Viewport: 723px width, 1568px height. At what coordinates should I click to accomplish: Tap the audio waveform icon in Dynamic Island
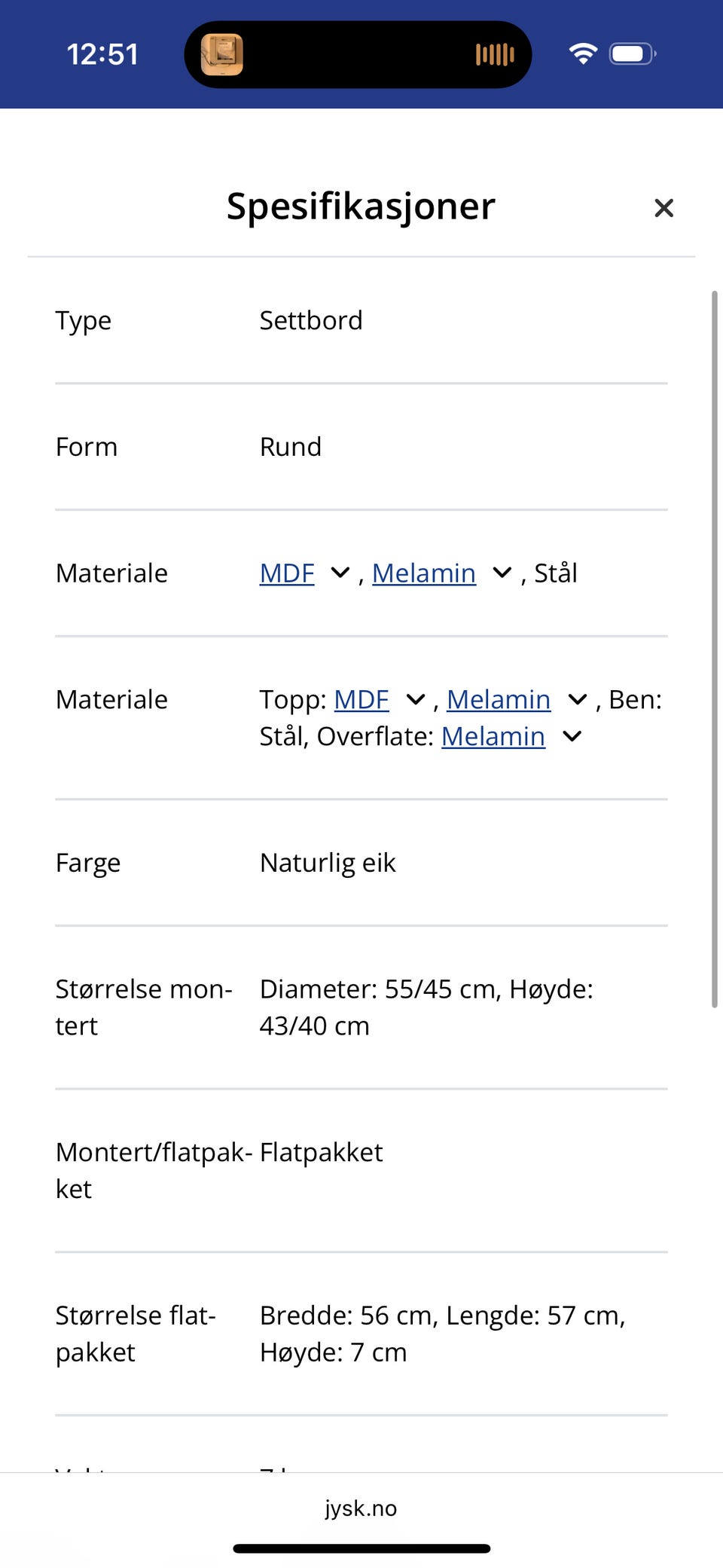coord(495,54)
